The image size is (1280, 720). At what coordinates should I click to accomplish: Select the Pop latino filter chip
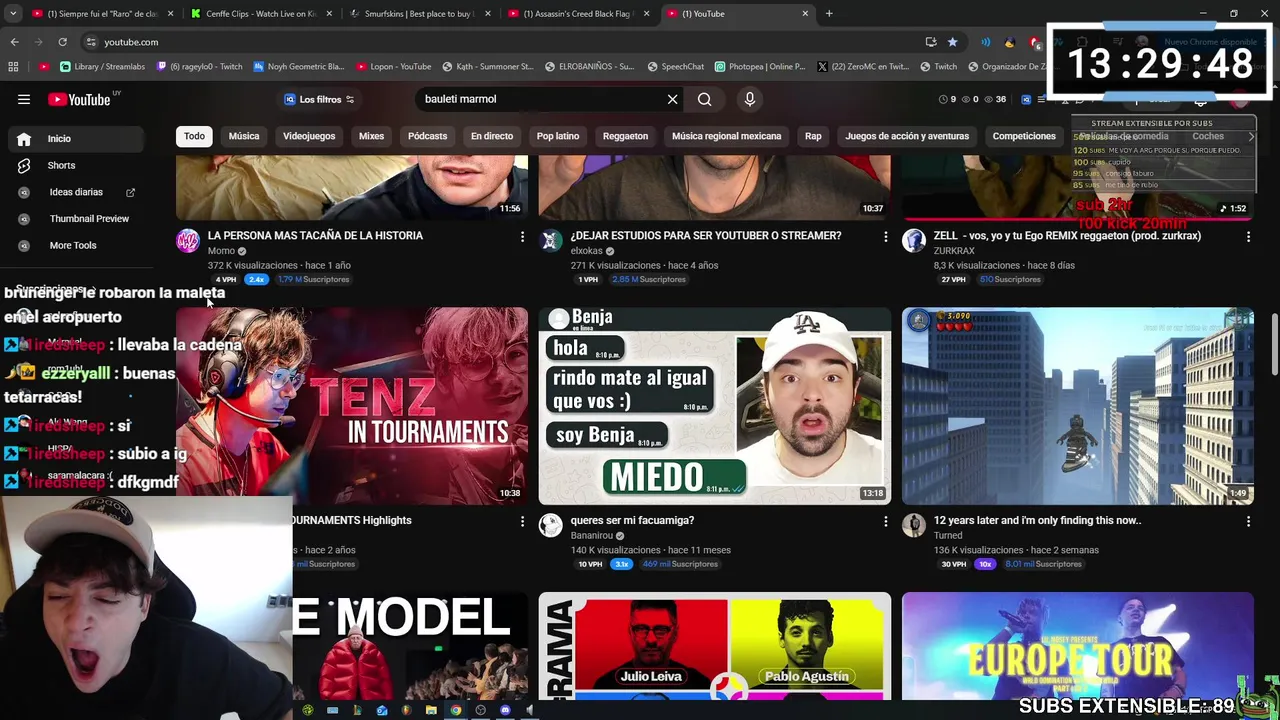[x=558, y=136]
